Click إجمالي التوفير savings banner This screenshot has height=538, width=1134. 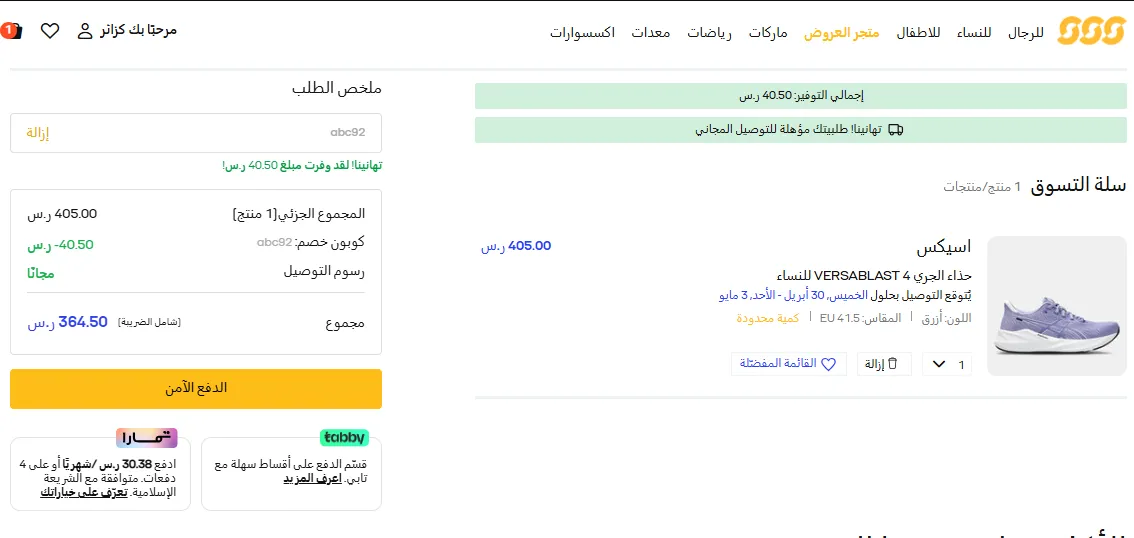[801, 95]
